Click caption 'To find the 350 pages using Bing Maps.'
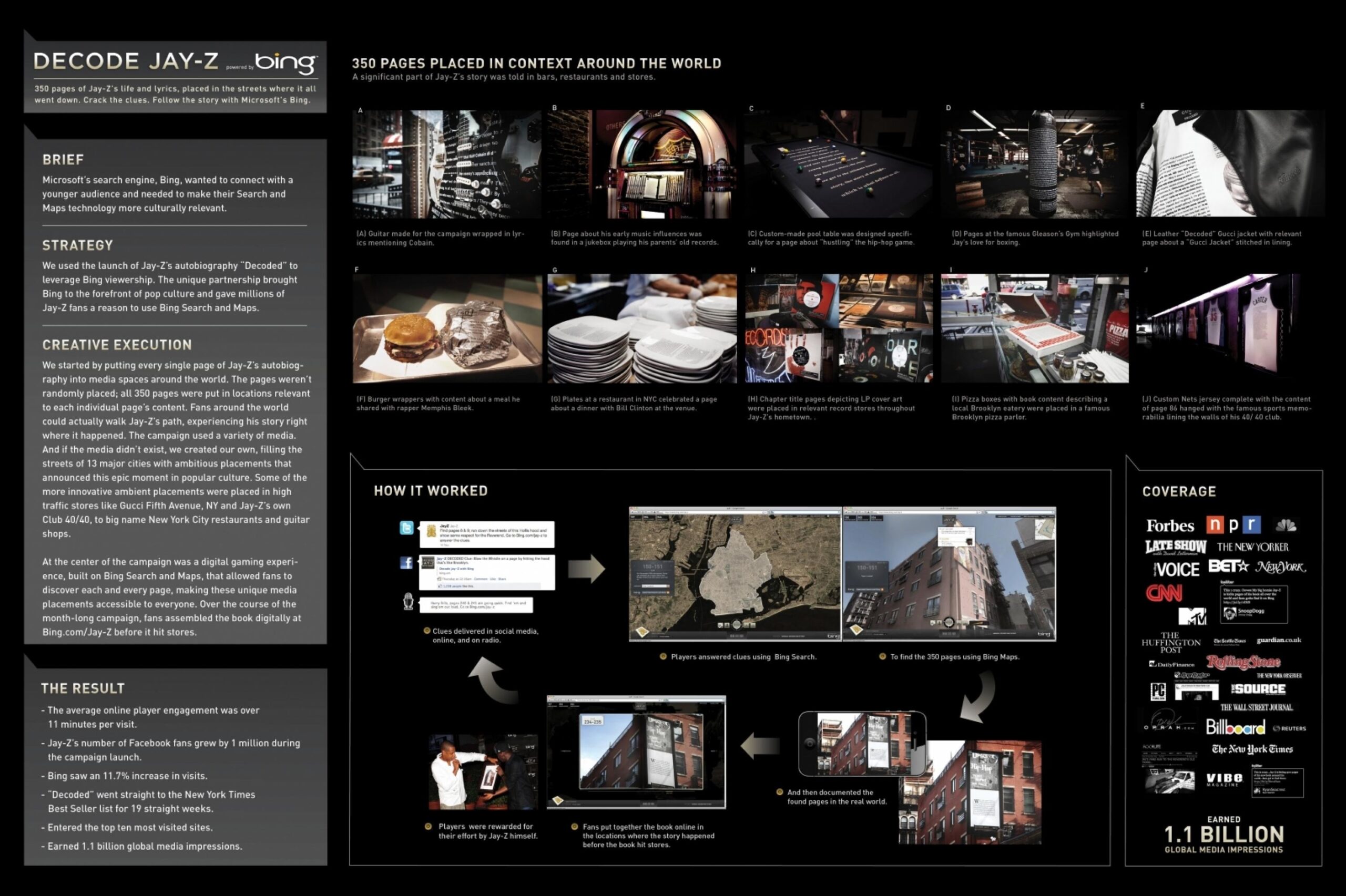 tap(954, 656)
